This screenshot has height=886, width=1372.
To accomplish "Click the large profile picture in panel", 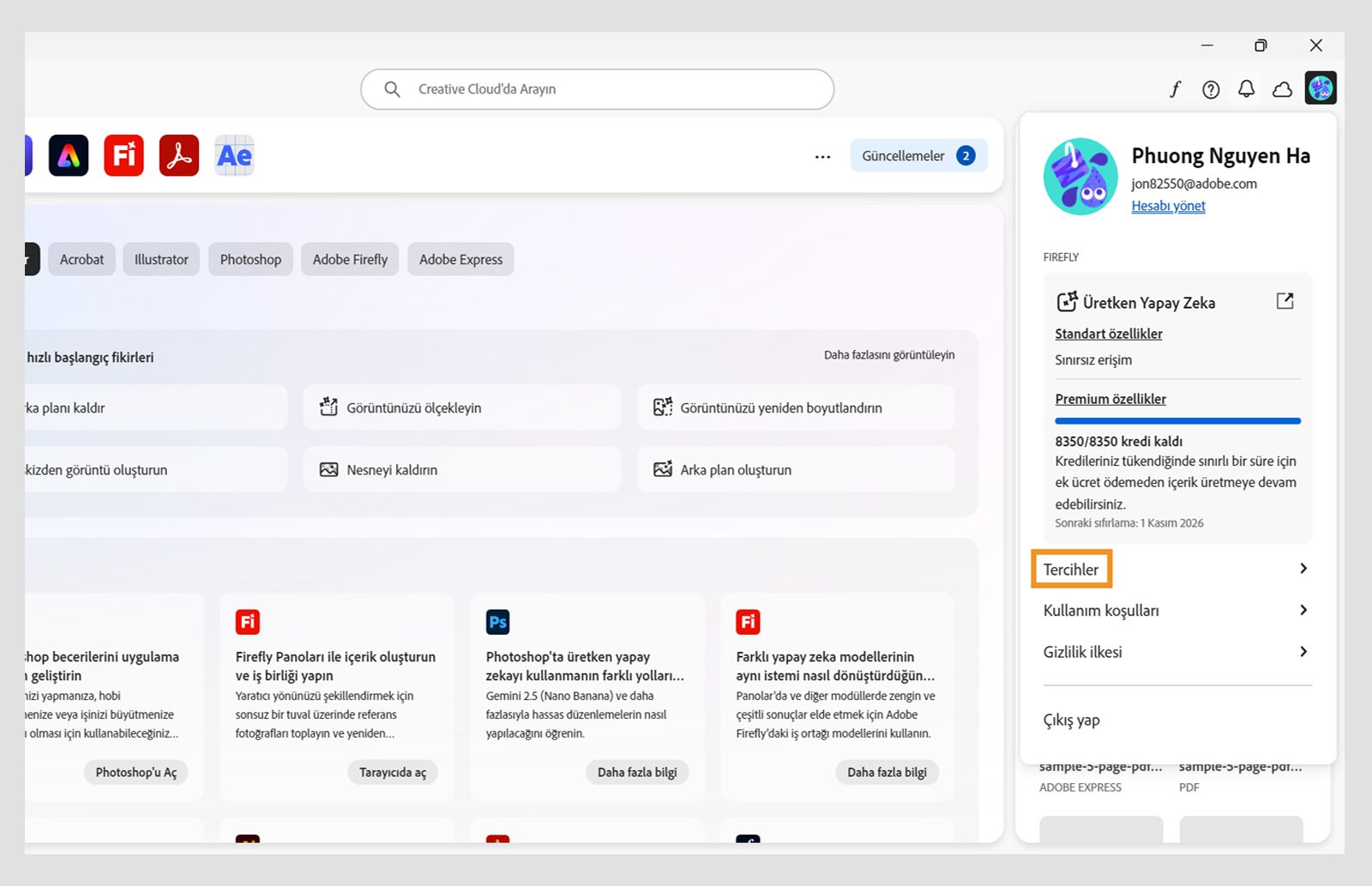I will coord(1080,176).
